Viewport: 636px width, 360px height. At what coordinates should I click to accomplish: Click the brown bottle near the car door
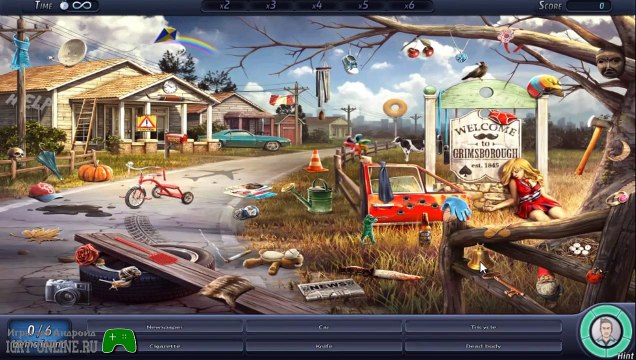click(425, 229)
